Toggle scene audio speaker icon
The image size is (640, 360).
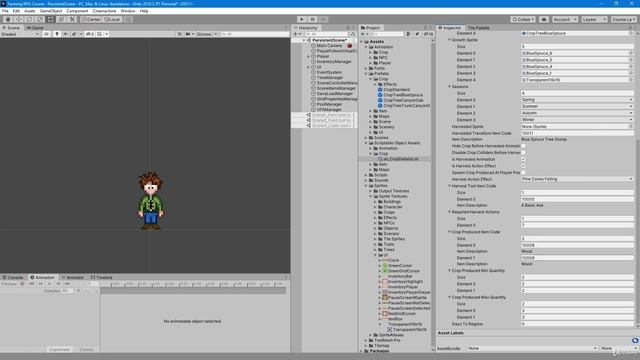coord(65,34)
